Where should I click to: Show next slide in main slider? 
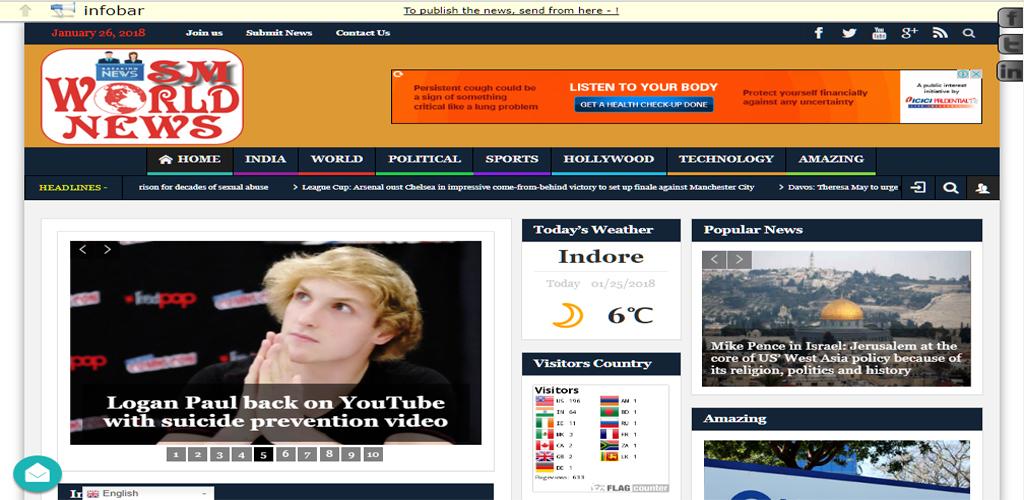107,249
